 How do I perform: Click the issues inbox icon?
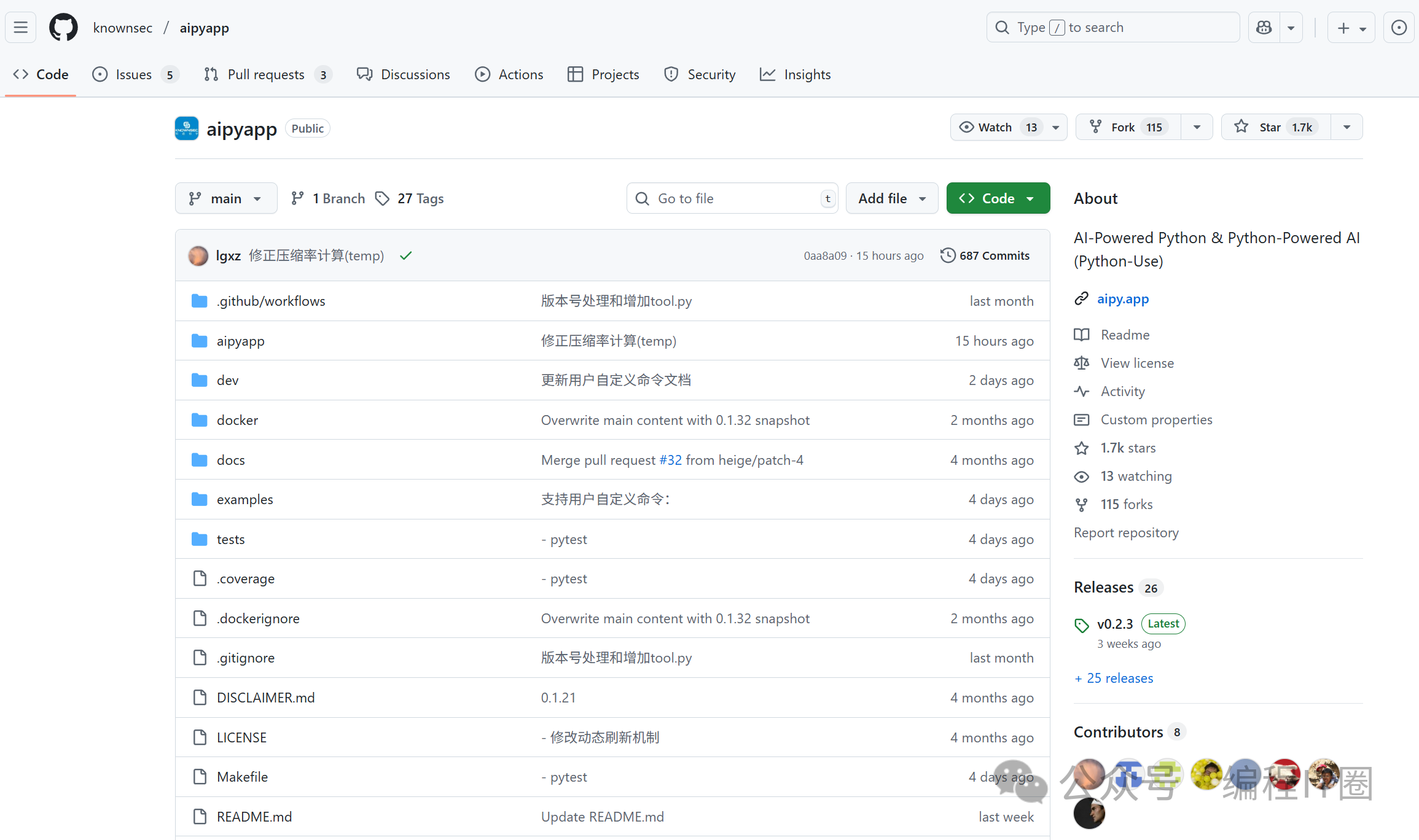1399,28
